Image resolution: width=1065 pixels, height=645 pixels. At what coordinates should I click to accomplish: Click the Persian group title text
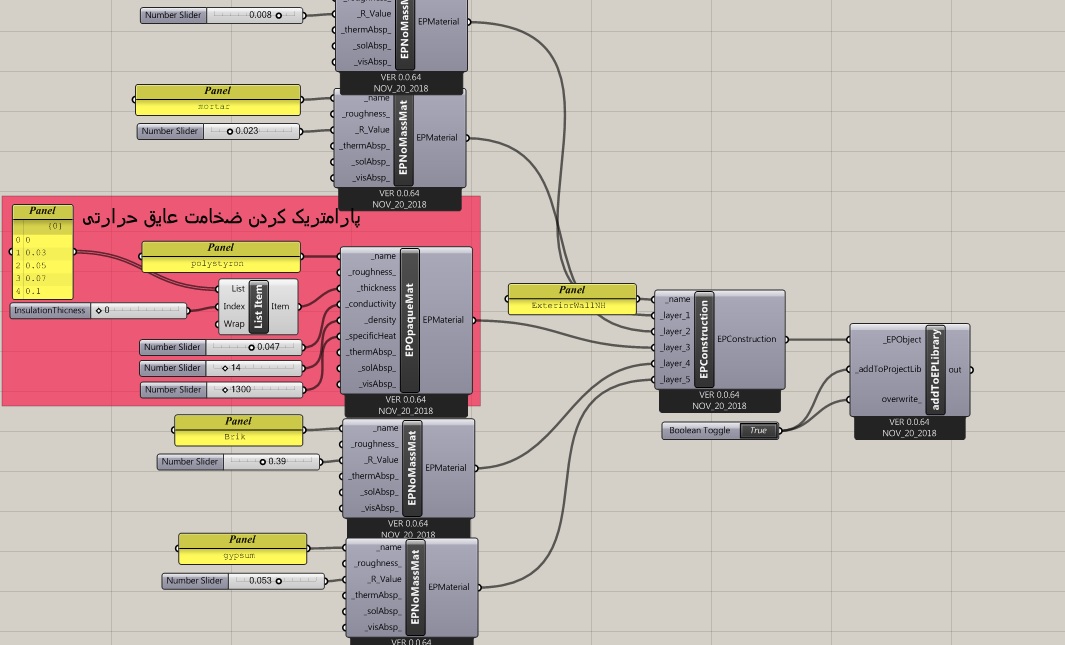[x=221, y=217]
